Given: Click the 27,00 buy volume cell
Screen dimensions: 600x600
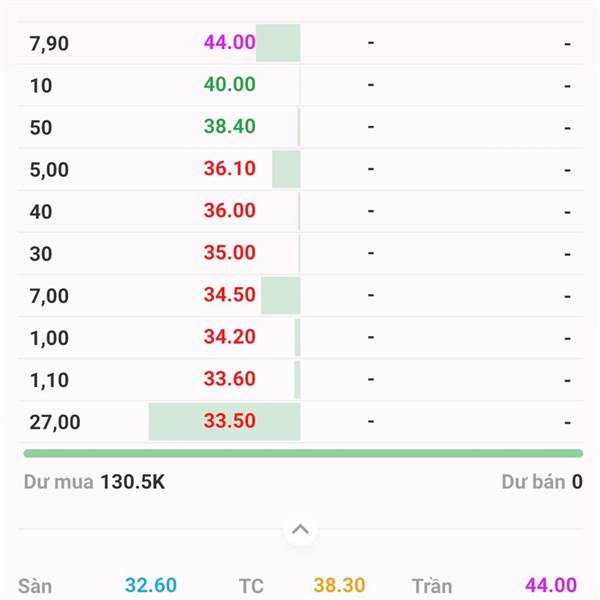Looking at the screenshot, I should pyautogui.click(x=55, y=422).
